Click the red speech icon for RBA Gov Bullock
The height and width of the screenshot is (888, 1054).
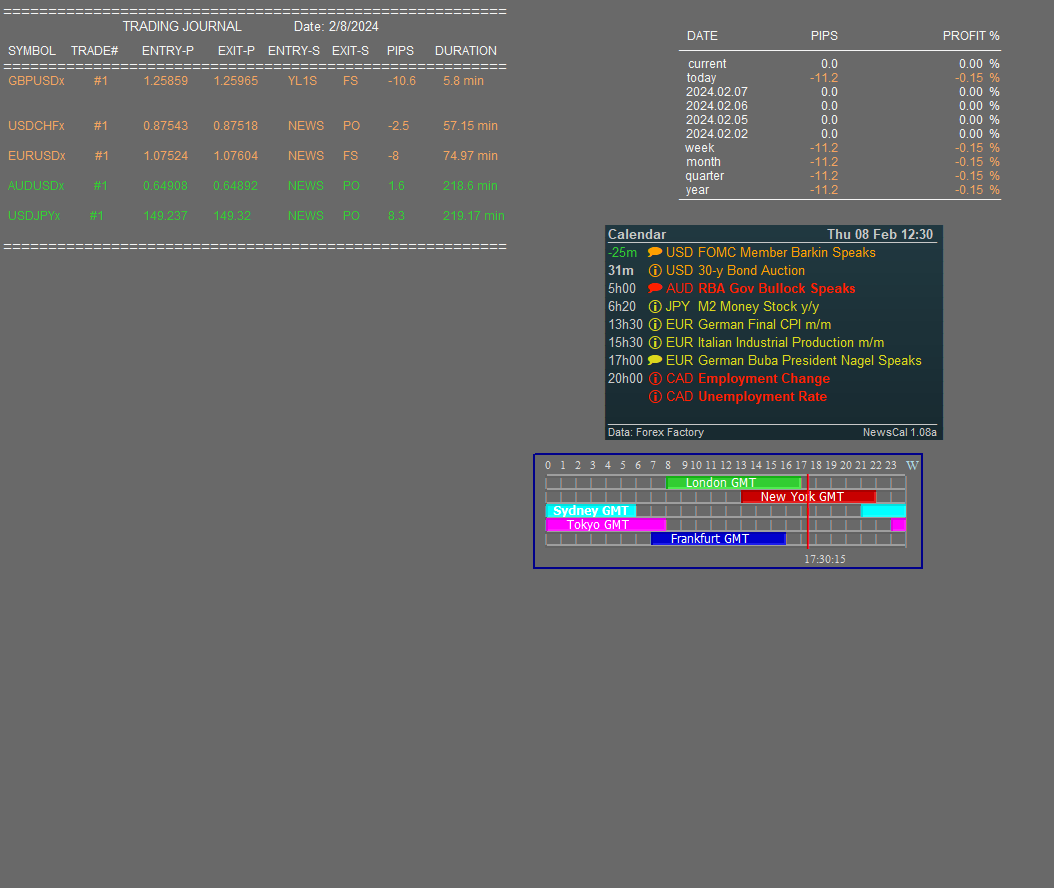[x=655, y=288]
